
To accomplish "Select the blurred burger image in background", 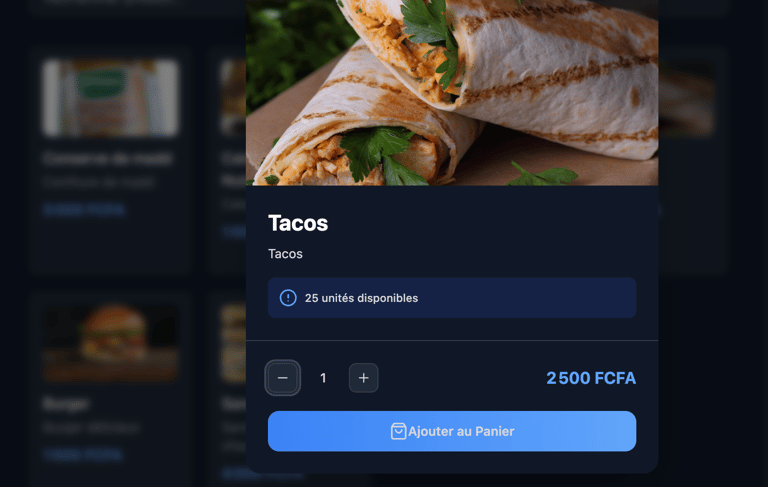I will 111,342.
